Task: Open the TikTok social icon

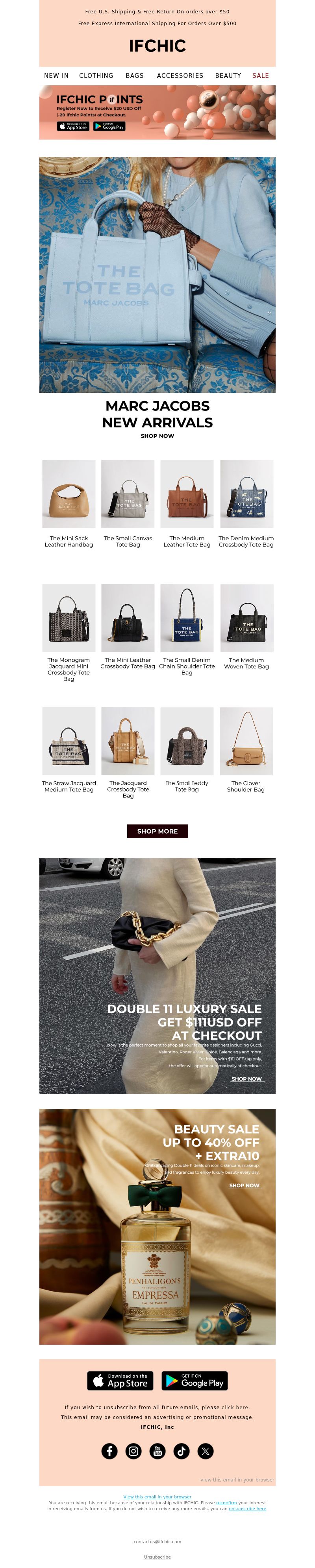Action: (x=182, y=1450)
